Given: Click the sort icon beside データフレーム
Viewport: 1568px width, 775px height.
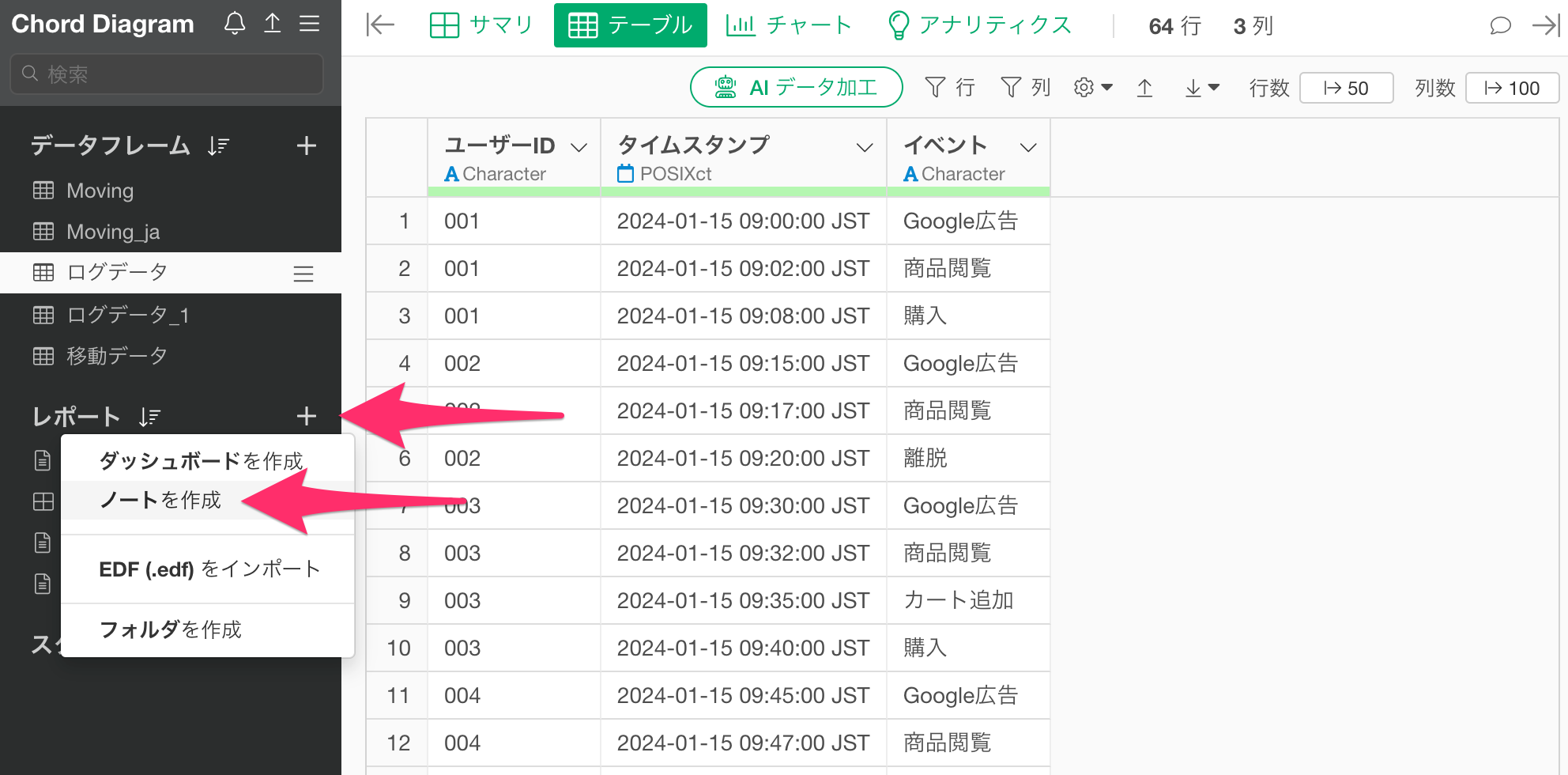Looking at the screenshot, I should (x=218, y=146).
